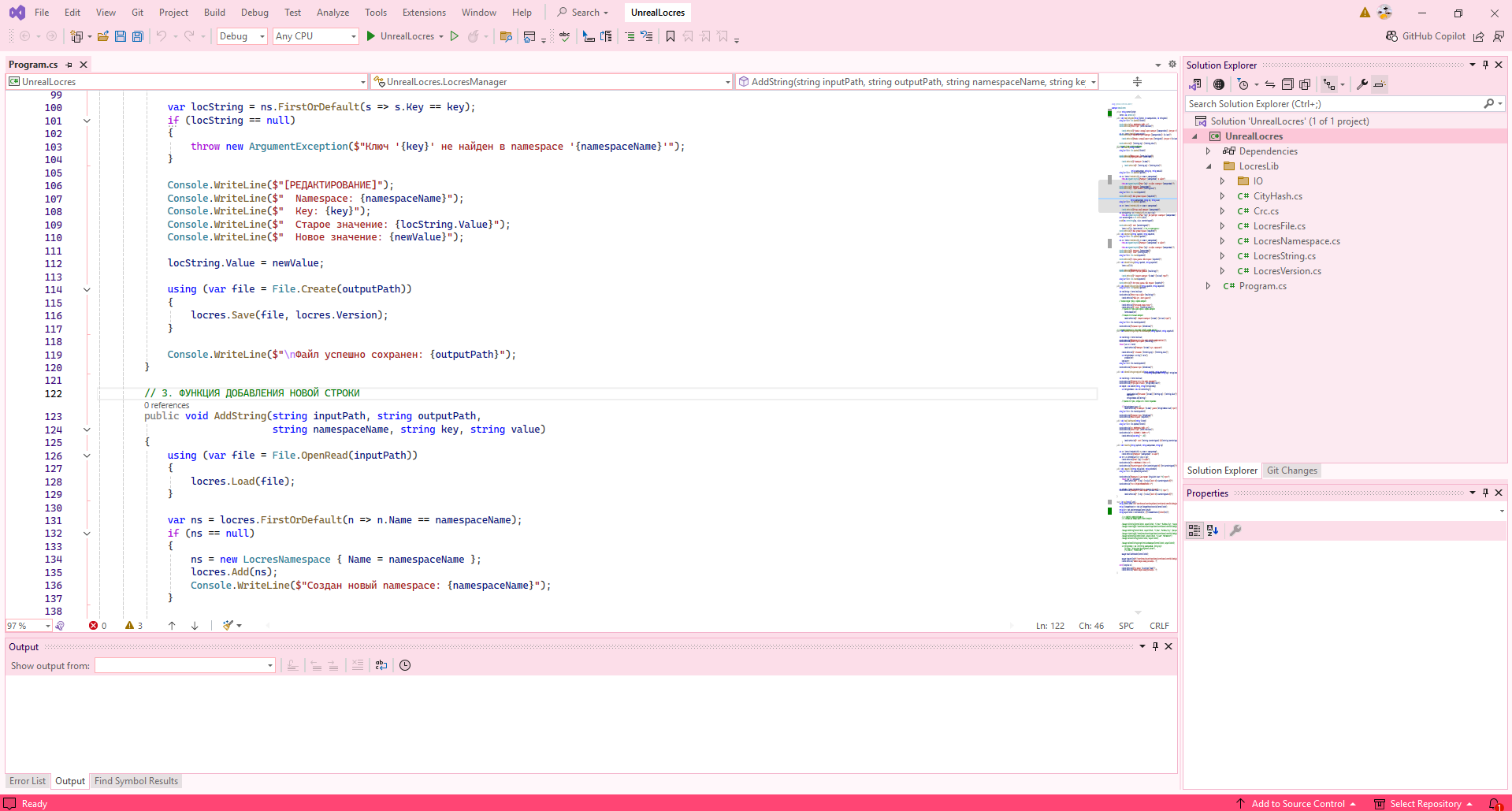Click Collapse All in Solution Explorer
Viewport: 1512px width, 811px height.
coord(1287,84)
